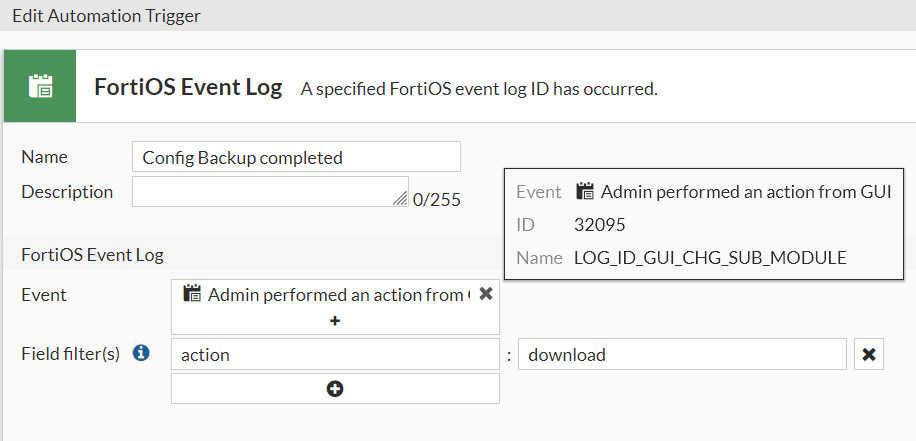This screenshot has width=916, height=441.
Task: Add a new field filter row
Action: coord(335,389)
